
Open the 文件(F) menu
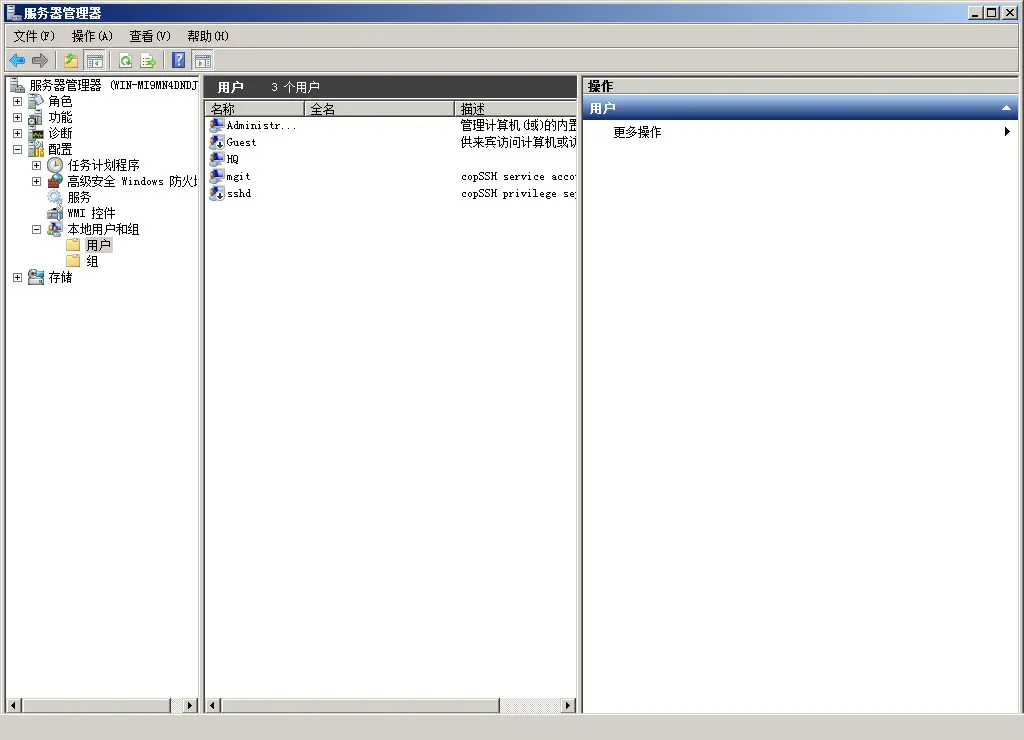(x=34, y=36)
